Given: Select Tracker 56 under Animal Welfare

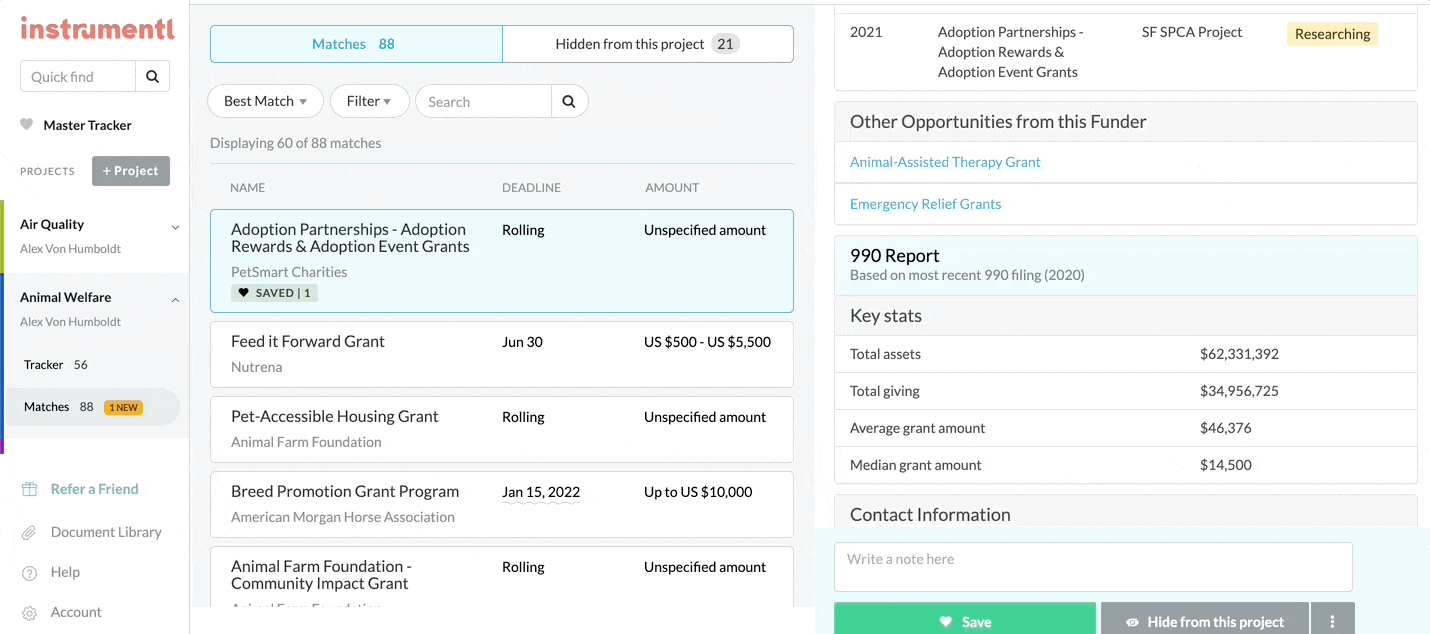Looking at the screenshot, I should point(56,365).
